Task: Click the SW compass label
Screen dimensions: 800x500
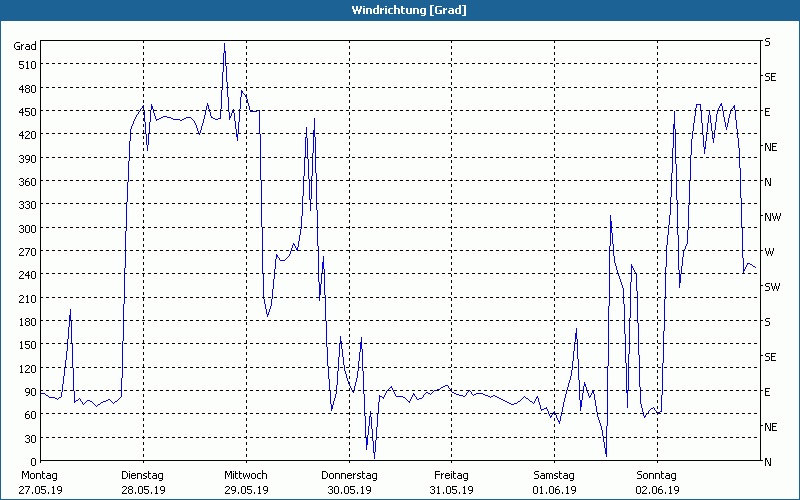Action: click(771, 287)
